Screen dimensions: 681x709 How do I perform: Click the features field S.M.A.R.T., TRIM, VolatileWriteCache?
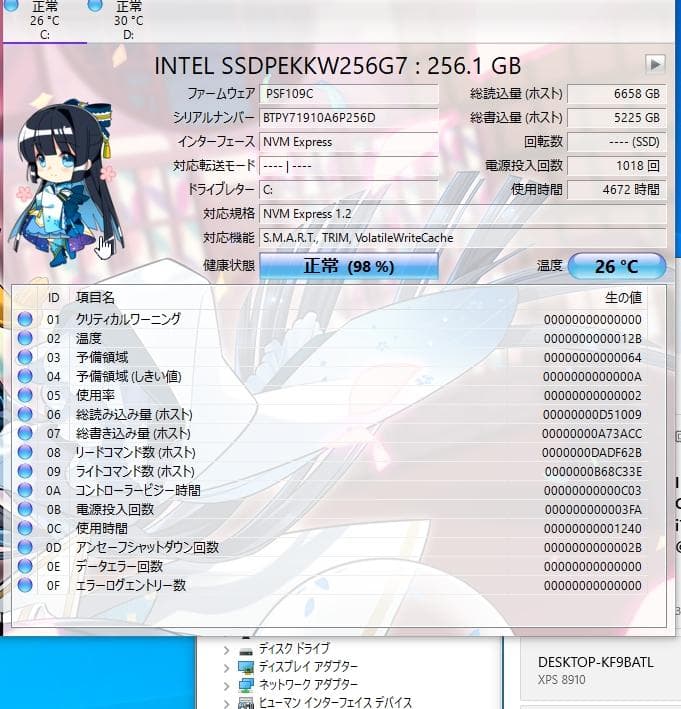(463, 238)
